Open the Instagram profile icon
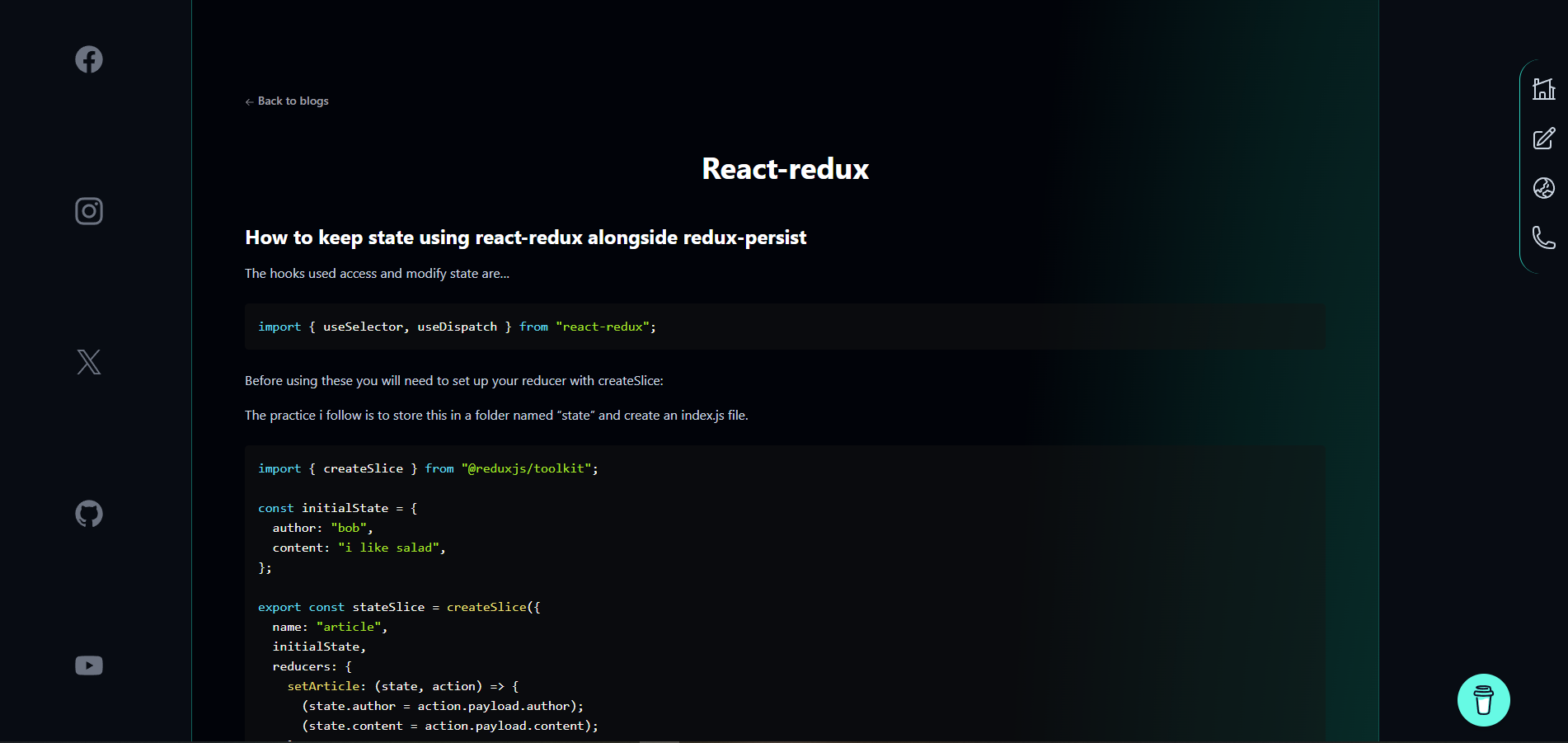This screenshot has width=1568, height=743. pos(89,211)
